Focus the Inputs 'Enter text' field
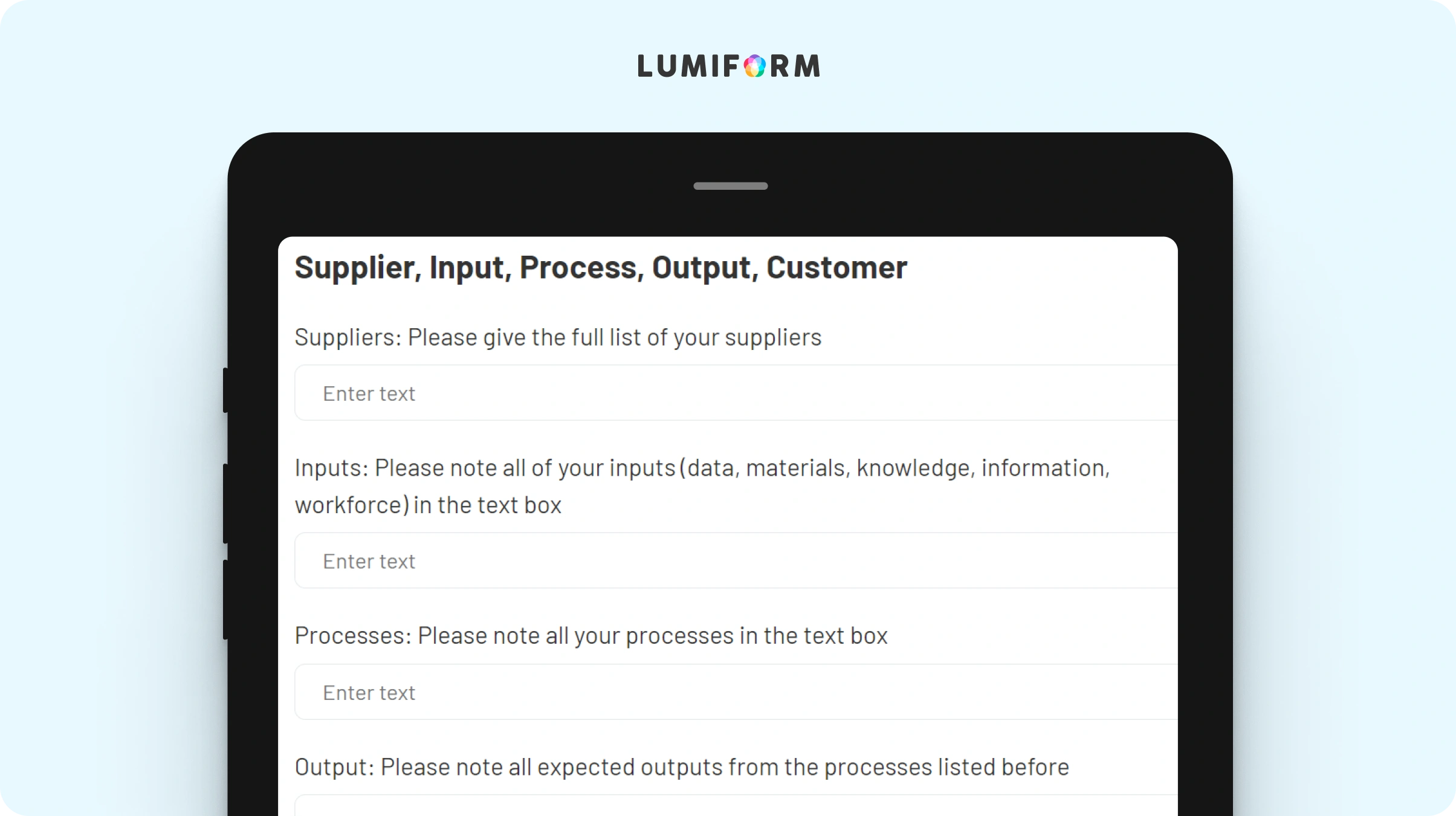 coord(736,560)
